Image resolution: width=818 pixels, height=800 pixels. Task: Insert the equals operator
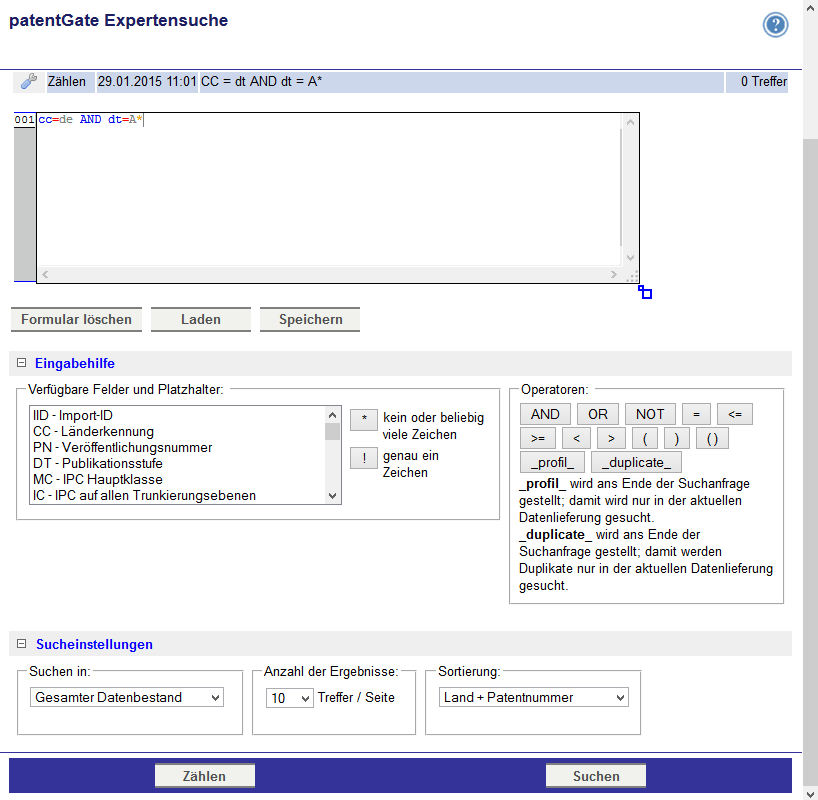[x=696, y=414]
